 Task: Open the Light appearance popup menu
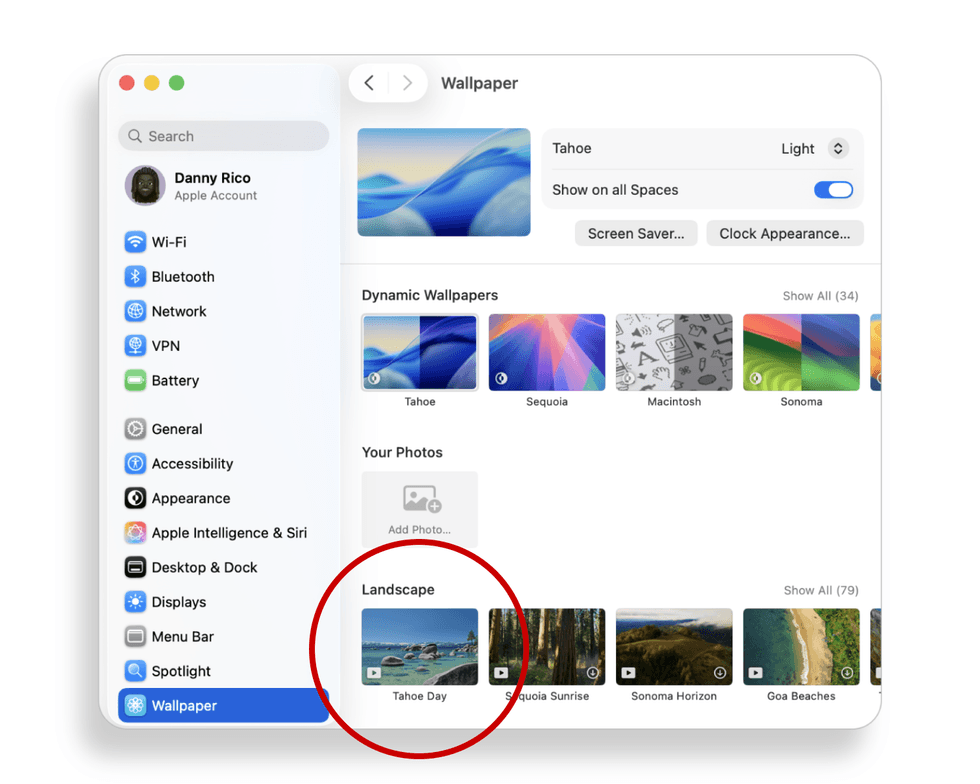(814, 149)
